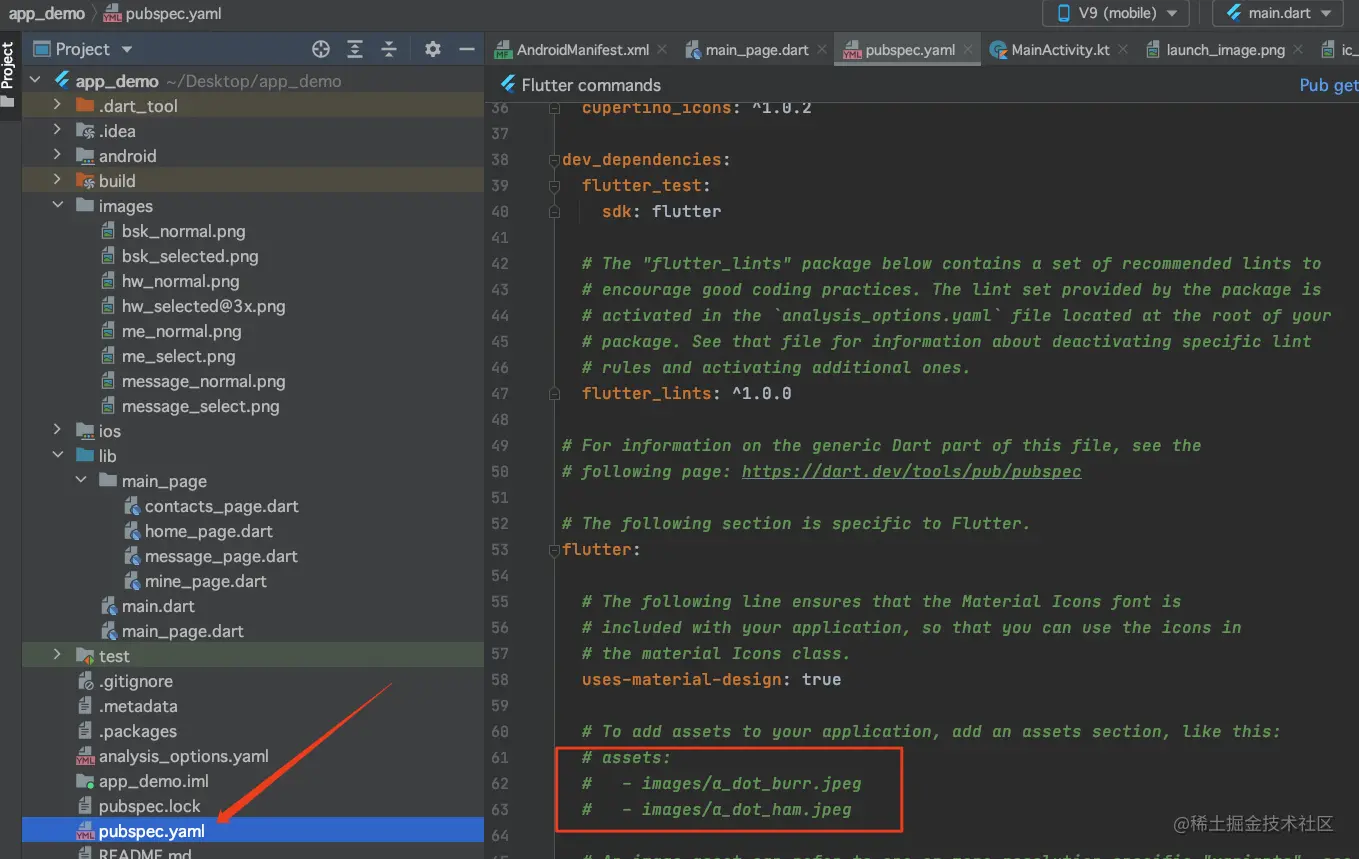Click the collapse all icon in Project toolbar
The image size is (1359, 859).
(x=389, y=49)
